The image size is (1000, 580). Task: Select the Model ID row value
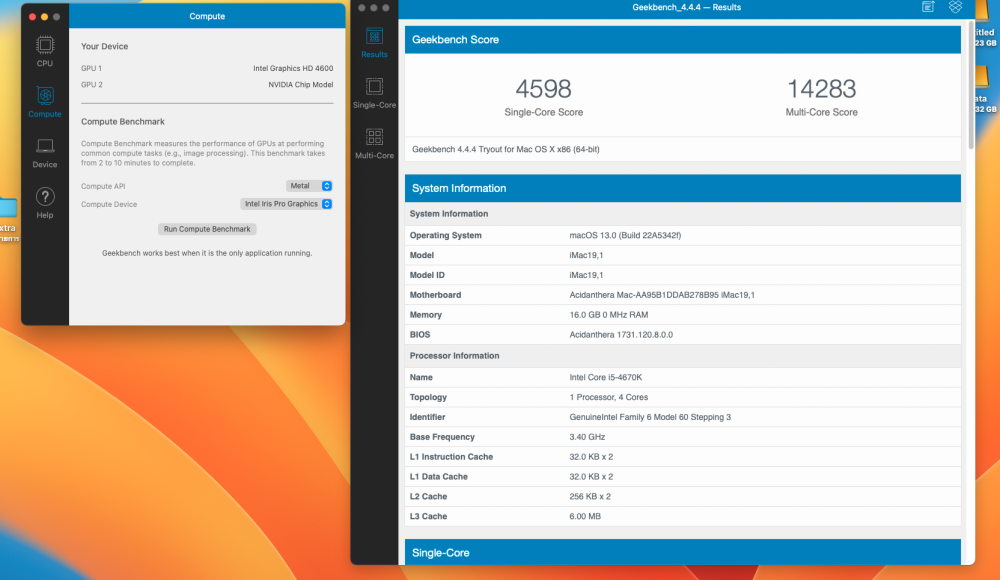pyautogui.click(x=586, y=275)
